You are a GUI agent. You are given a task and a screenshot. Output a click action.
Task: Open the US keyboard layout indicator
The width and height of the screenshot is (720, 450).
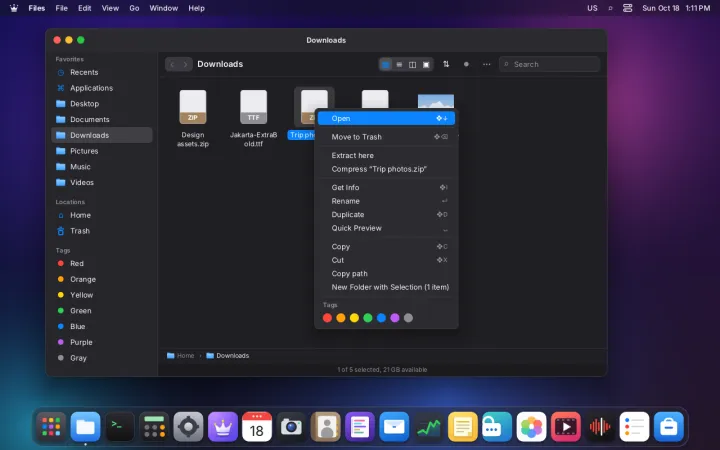click(x=592, y=8)
